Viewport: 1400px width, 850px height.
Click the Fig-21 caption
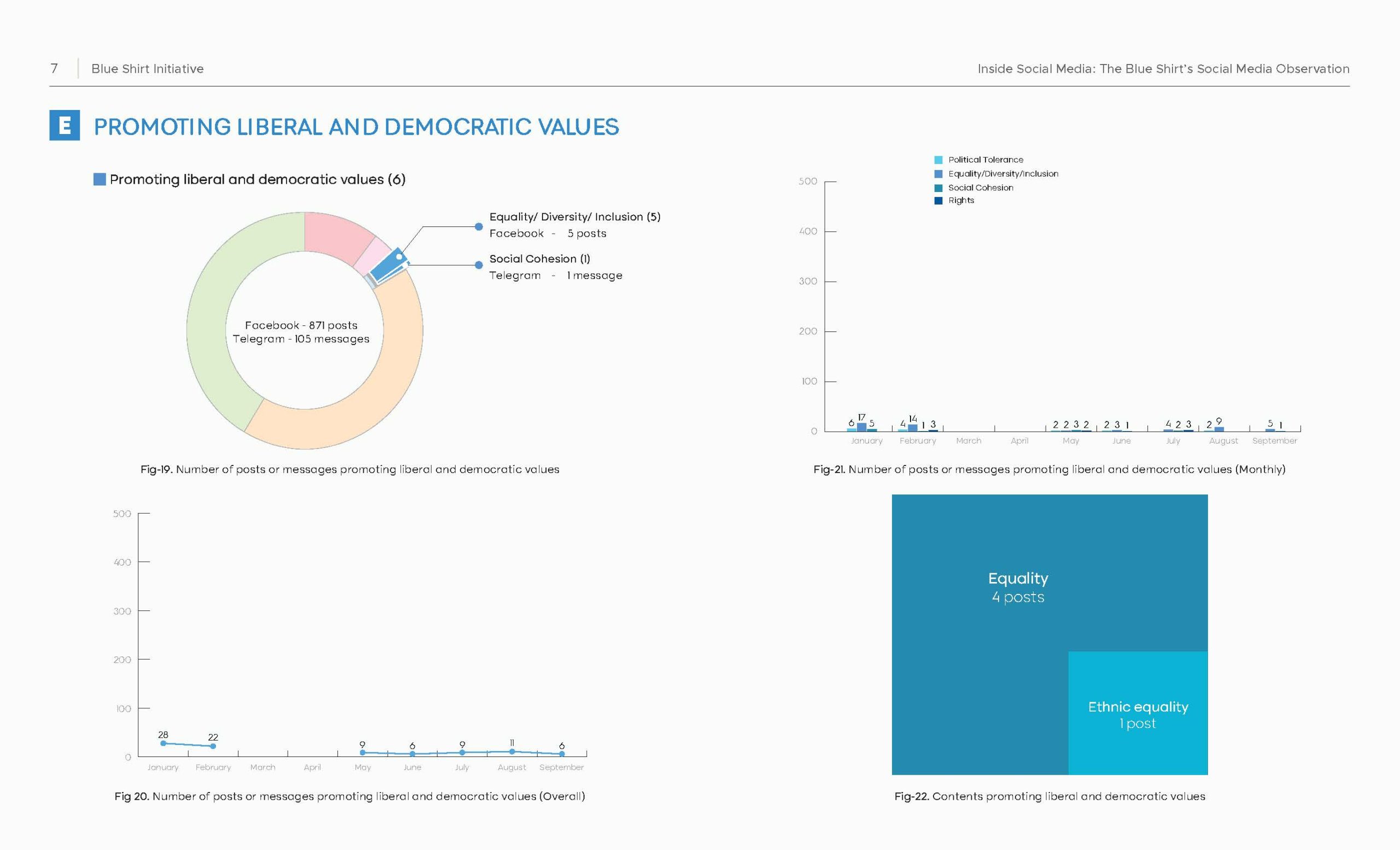click(1049, 469)
